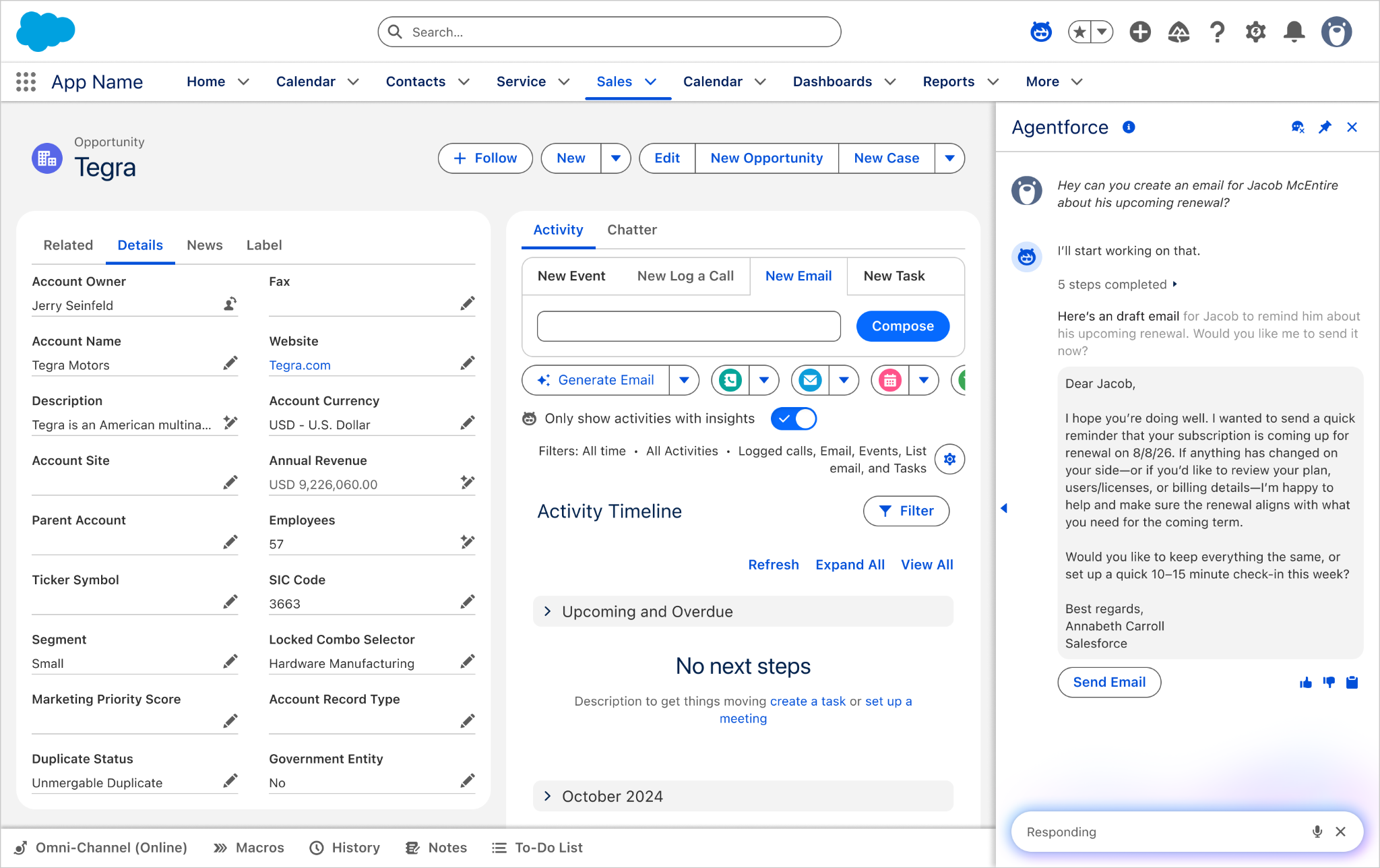Open the Help question mark icon

1217,32
